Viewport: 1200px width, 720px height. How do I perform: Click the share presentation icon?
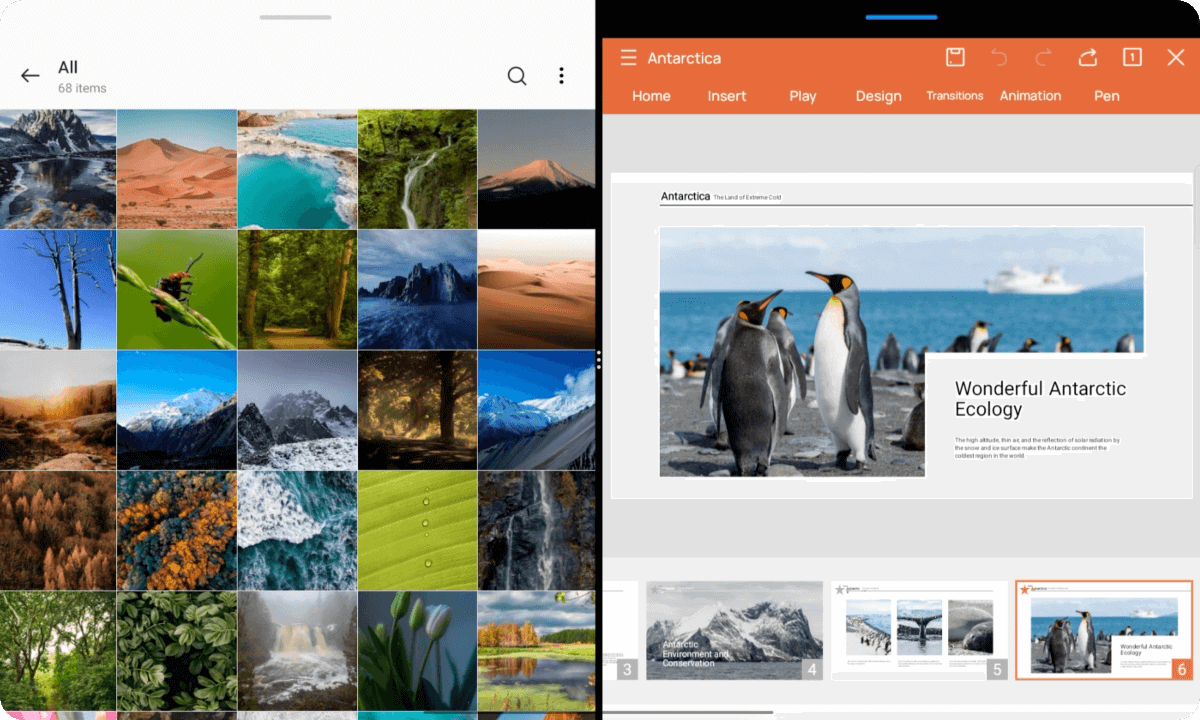coord(1088,57)
